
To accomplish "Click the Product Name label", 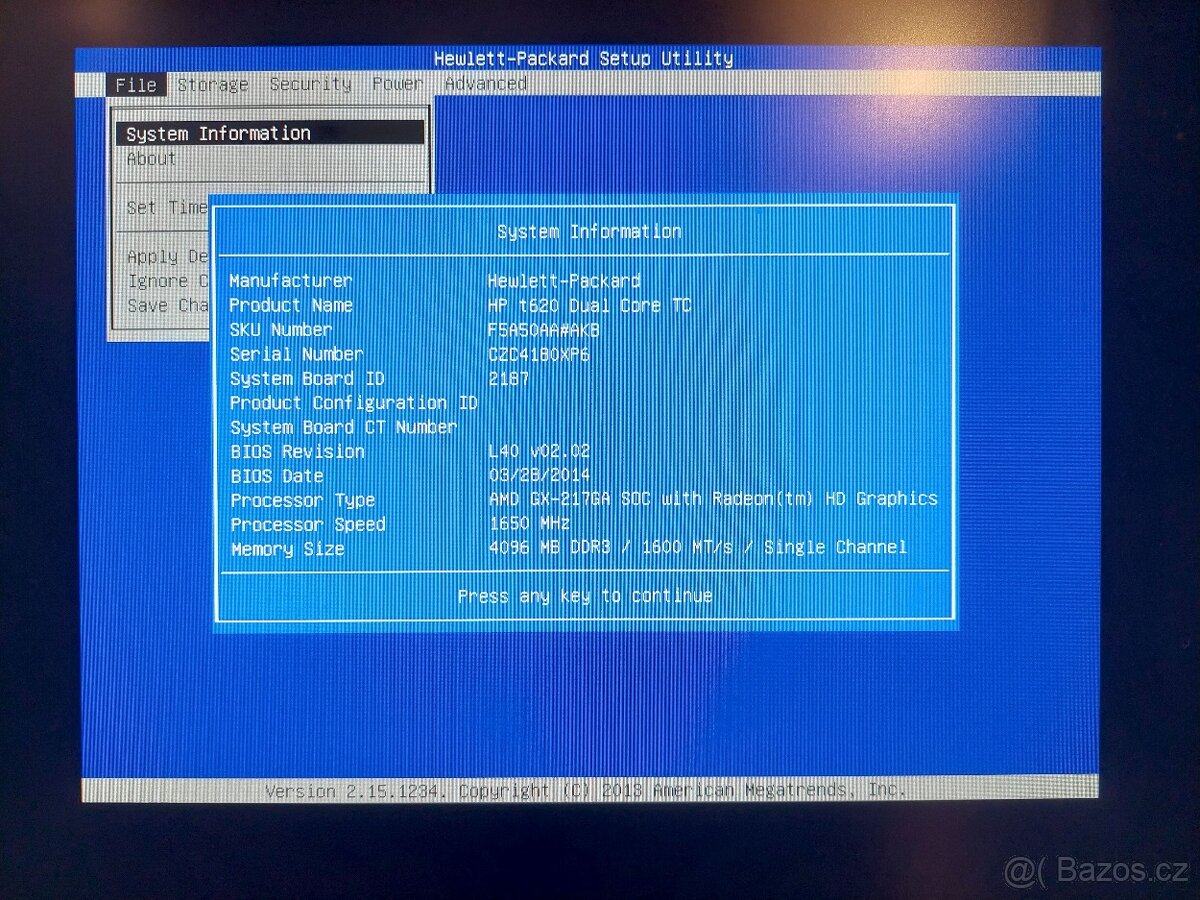I will pyautogui.click(x=290, y=305).
